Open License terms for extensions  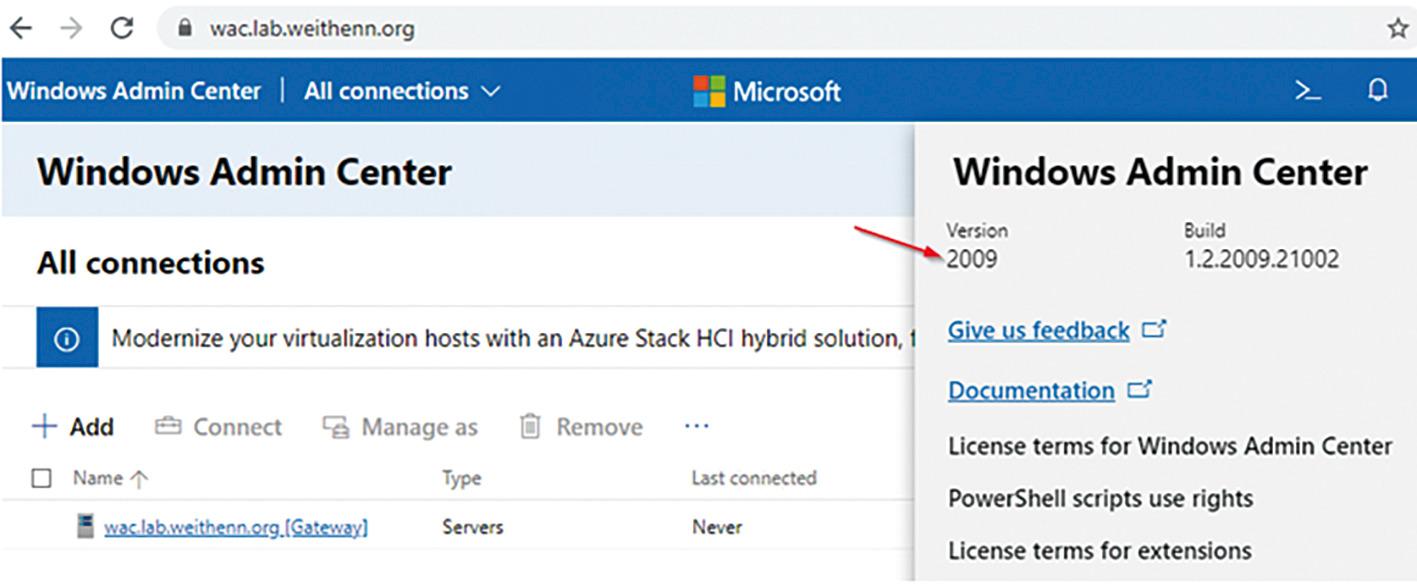click(x=1099, y=550)
